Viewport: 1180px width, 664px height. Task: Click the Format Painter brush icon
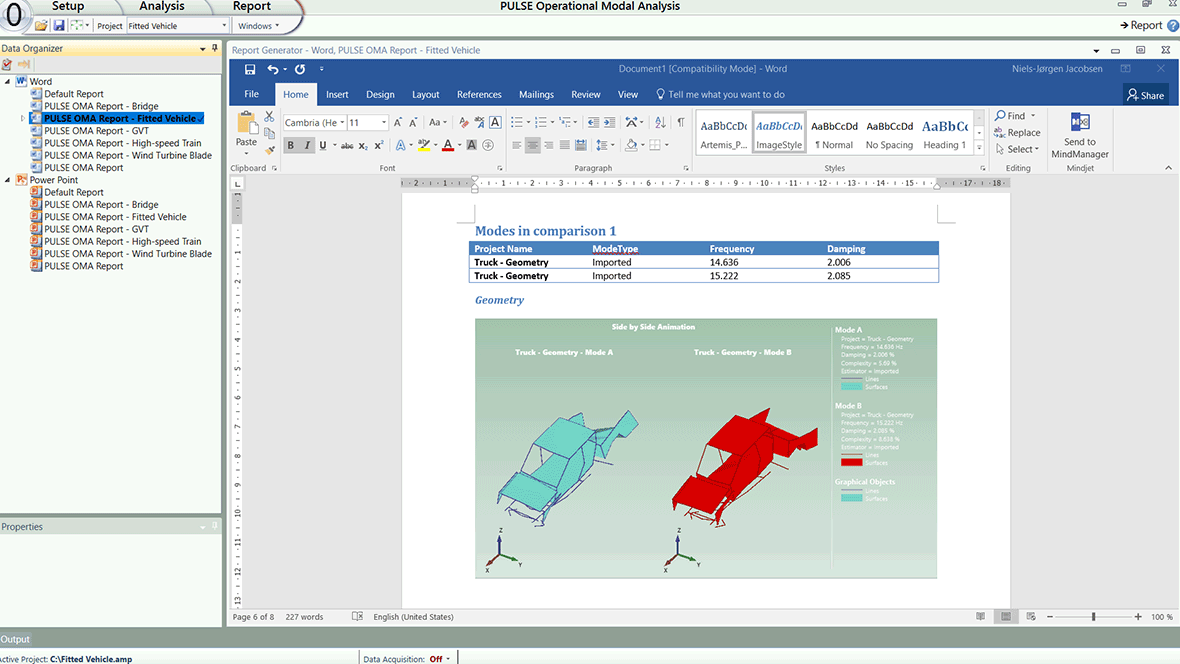point(270,150)
